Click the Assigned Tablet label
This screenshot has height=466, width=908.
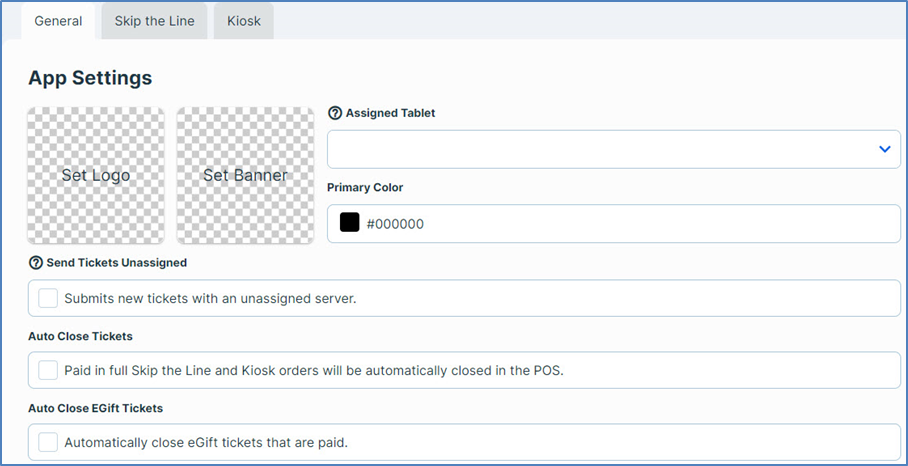point(390,113)
